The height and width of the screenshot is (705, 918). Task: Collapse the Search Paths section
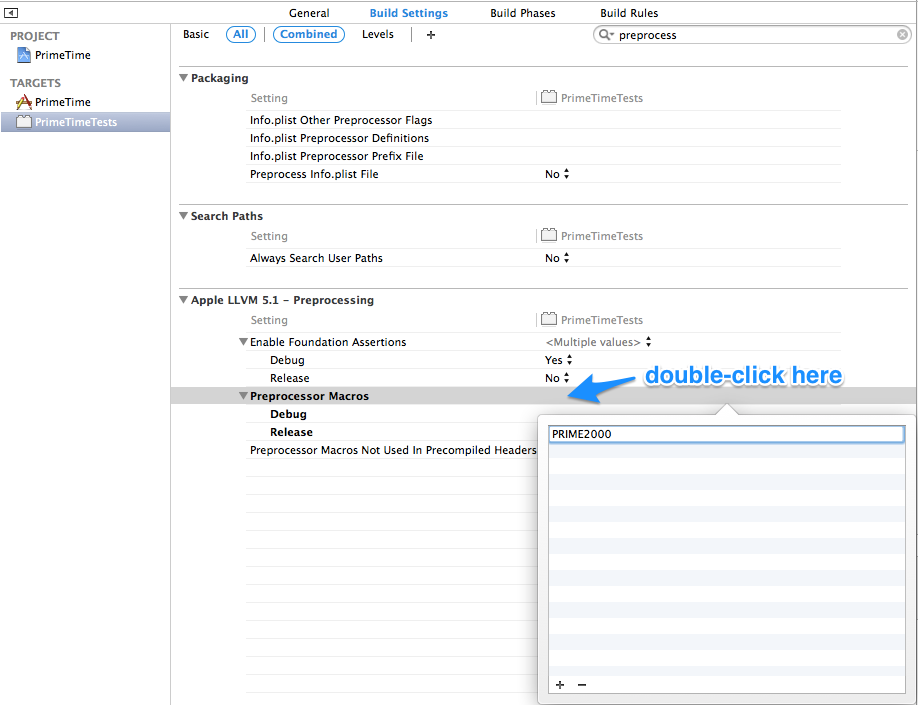(x=183, y=216)
